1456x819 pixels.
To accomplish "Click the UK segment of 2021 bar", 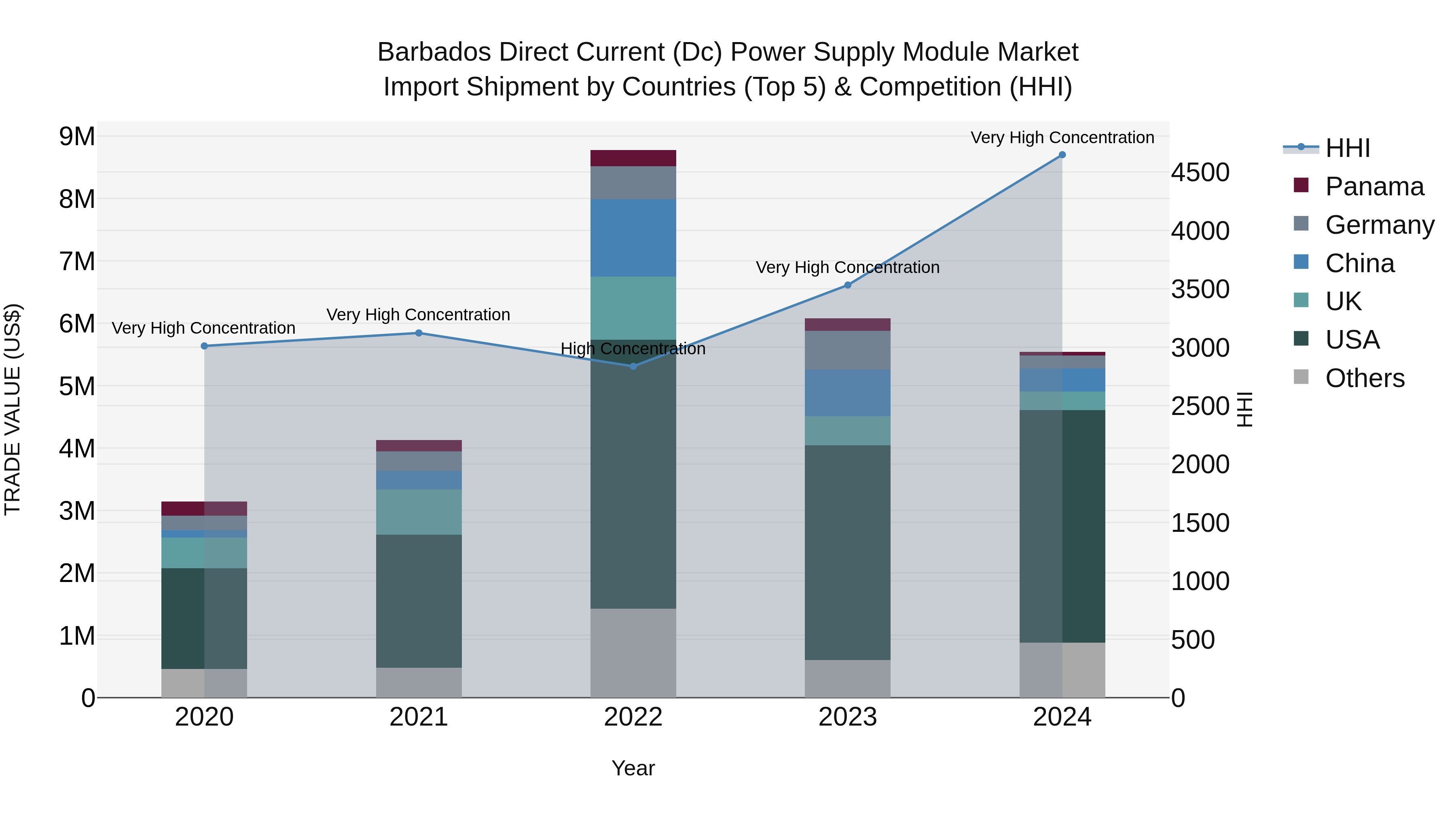I will click(x=419, y=512).
